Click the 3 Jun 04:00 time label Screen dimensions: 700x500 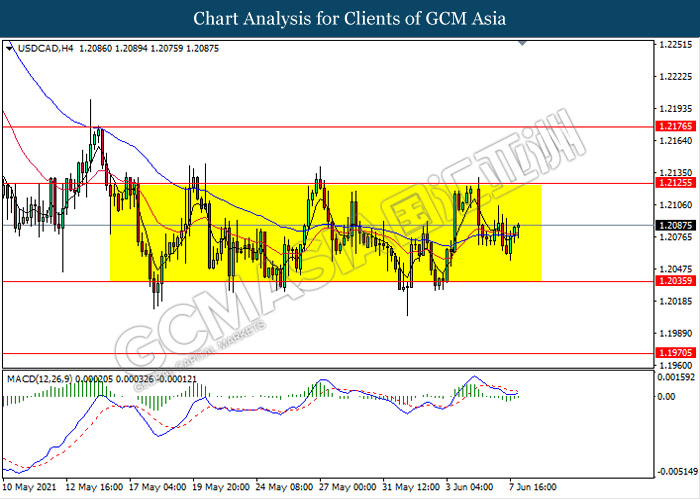469,487
